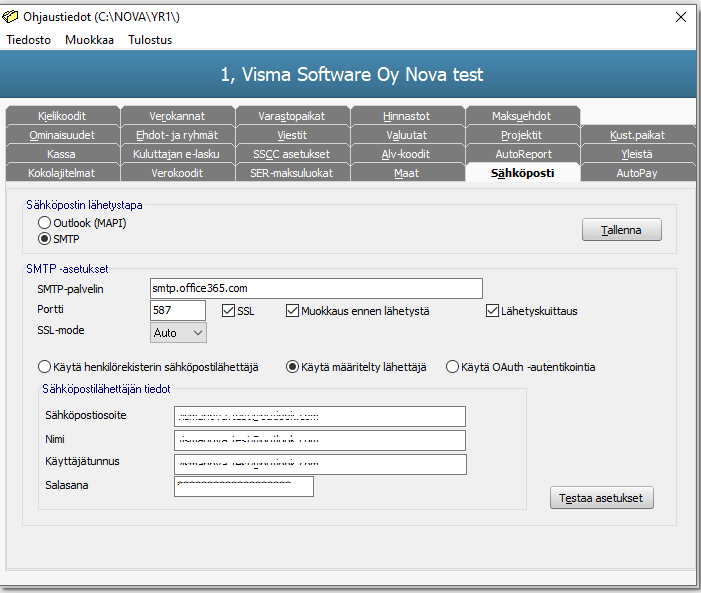Click the Sähköpostiosoite input field
The width and height of the screenshot is (701, 593).
tap(320, 416)
